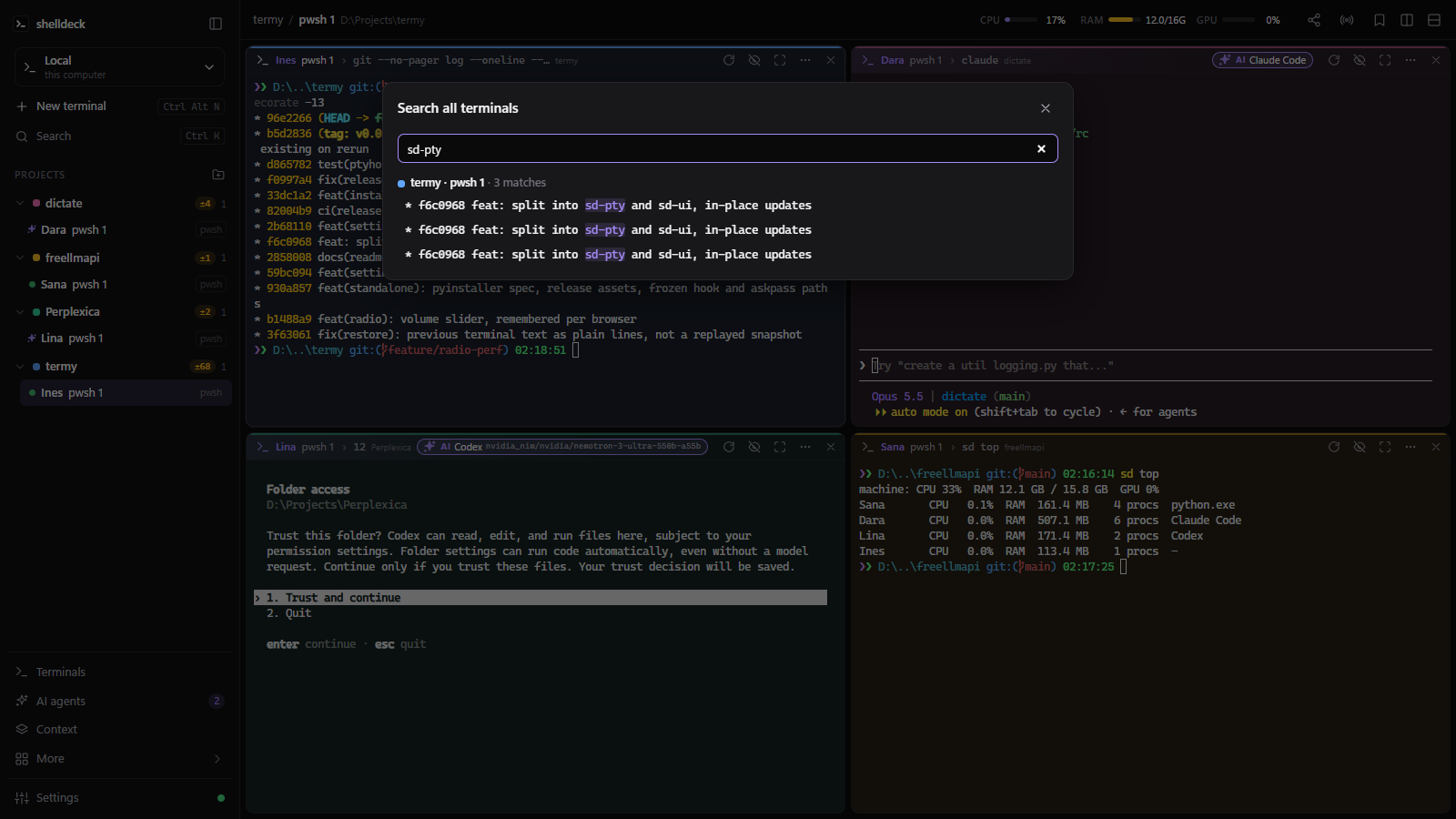Viewport: 1456px width, 819px height.
Task: Select the Quit option in Codex prompt
Action: (289, 613)
